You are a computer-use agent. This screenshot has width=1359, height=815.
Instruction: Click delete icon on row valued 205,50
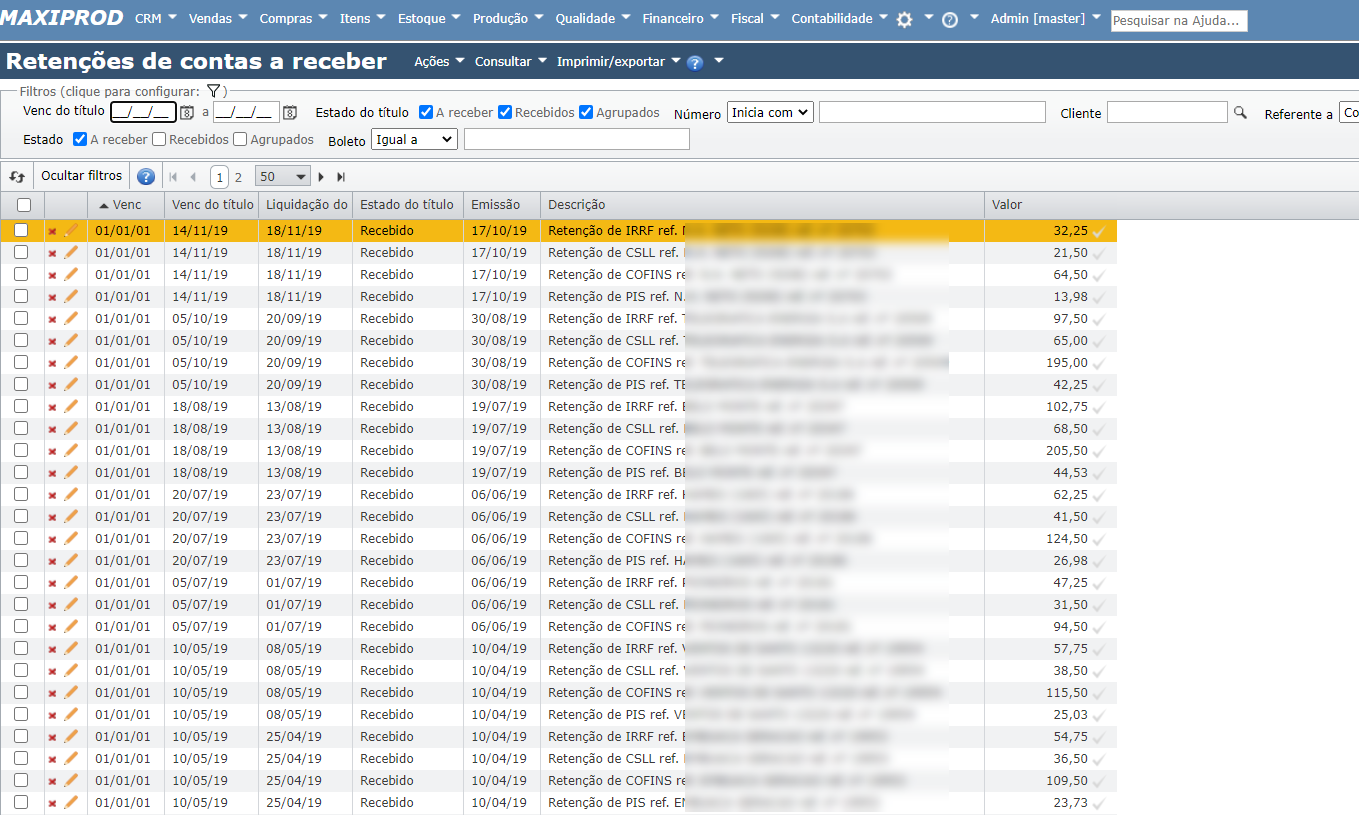pyautogui.click(x=52, y=451)
